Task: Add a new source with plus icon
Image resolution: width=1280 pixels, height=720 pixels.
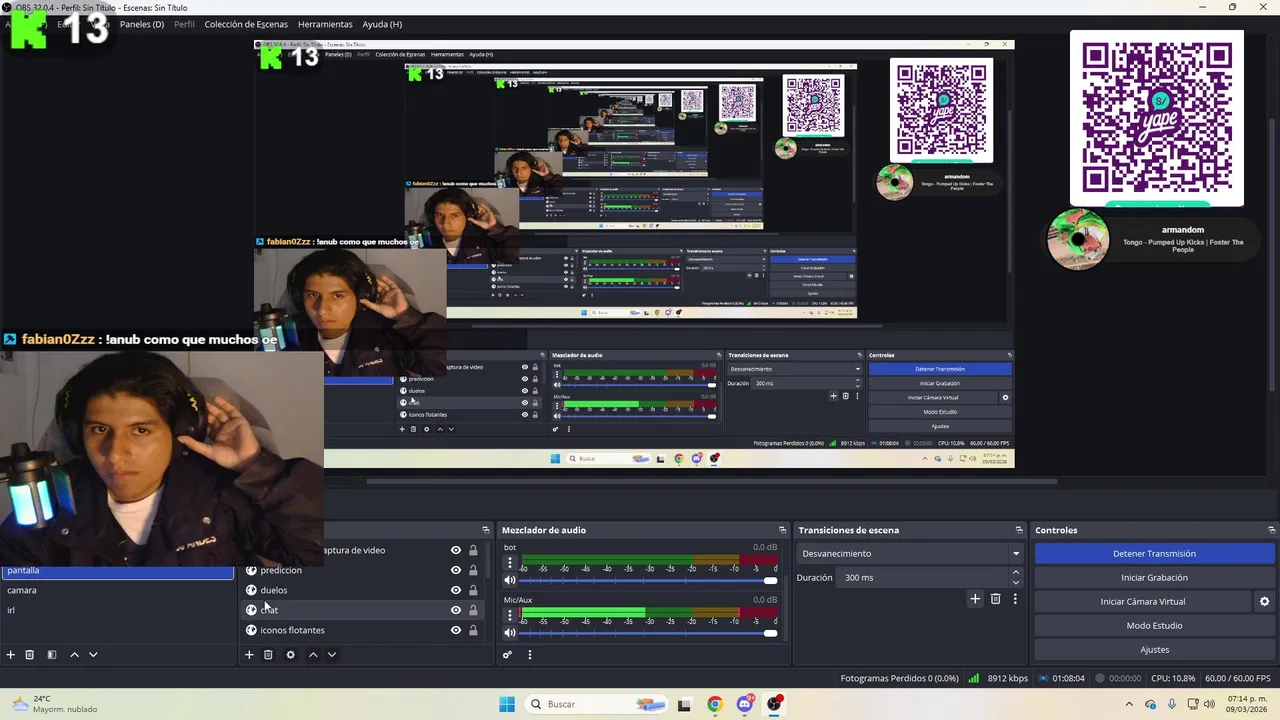Action: coord(249,655)
